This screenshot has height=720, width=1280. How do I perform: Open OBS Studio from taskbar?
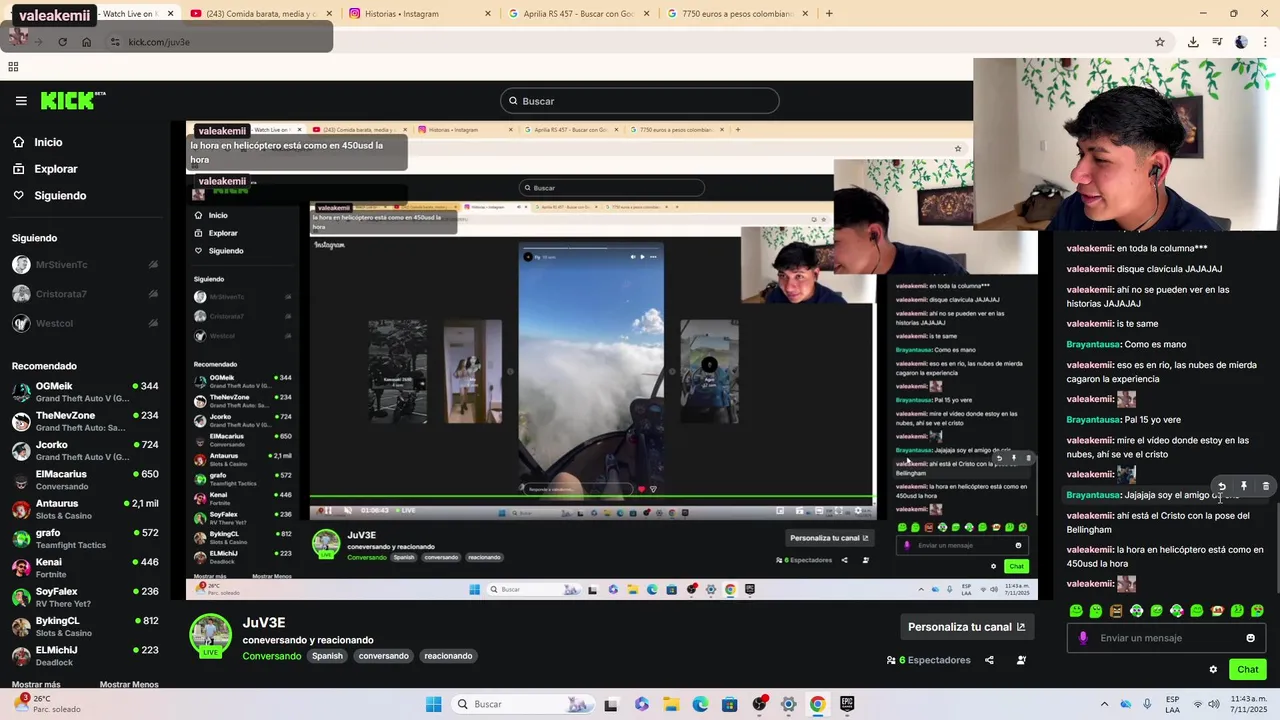tap(760, 704)
